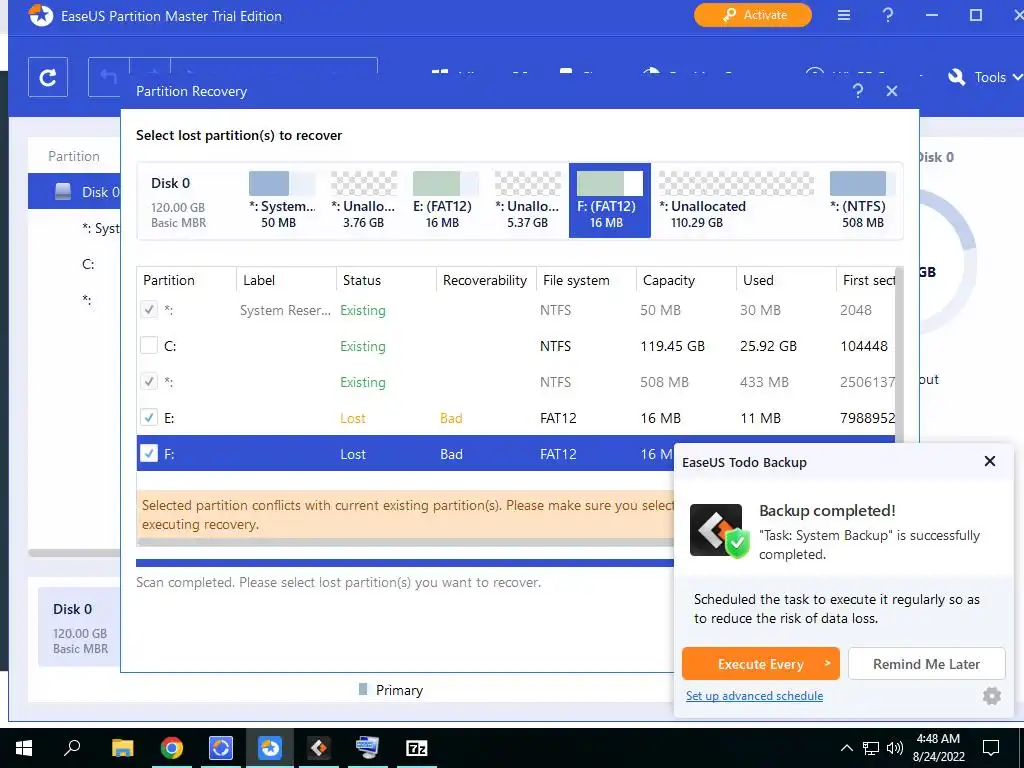The image size is (1024, 768).
Task: Click the refresh icon in the main toolbar
Action: (48, 78)
